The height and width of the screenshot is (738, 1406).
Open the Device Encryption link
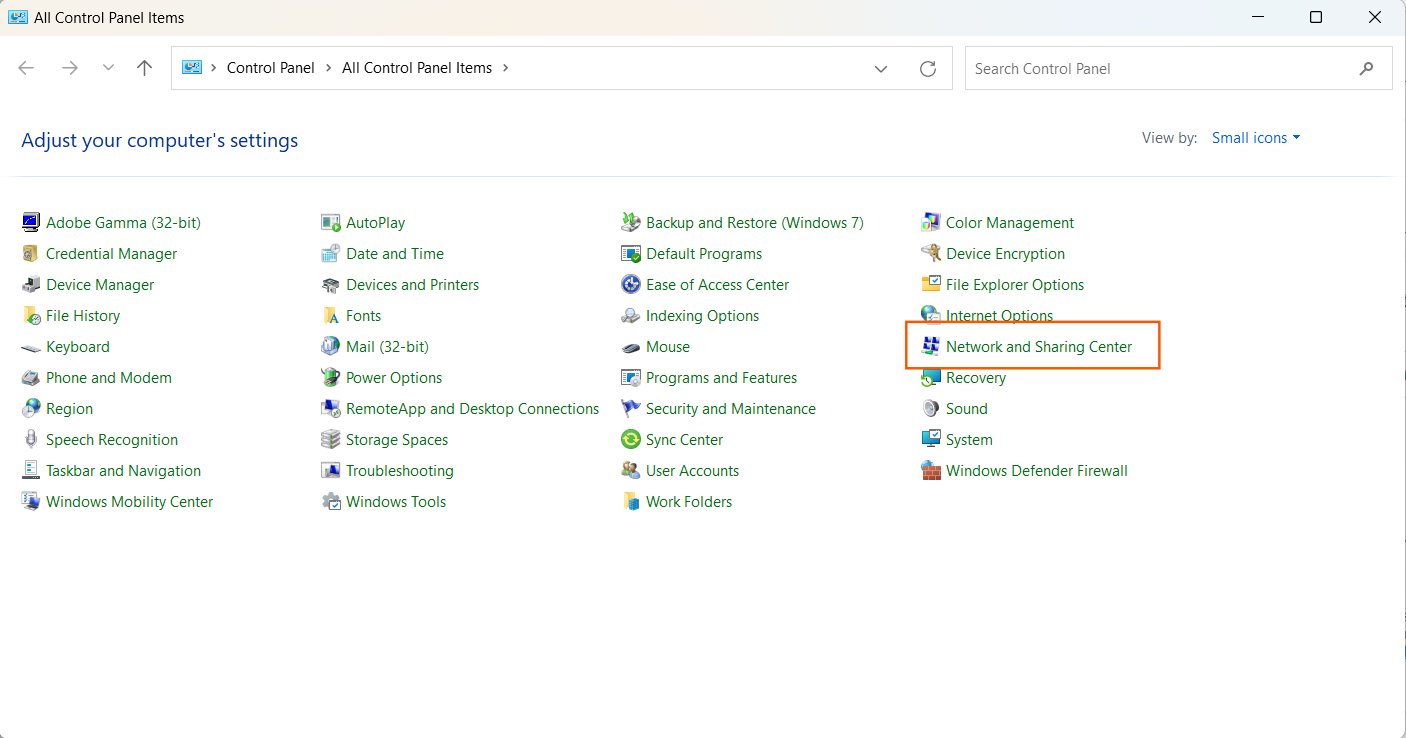1005,253
